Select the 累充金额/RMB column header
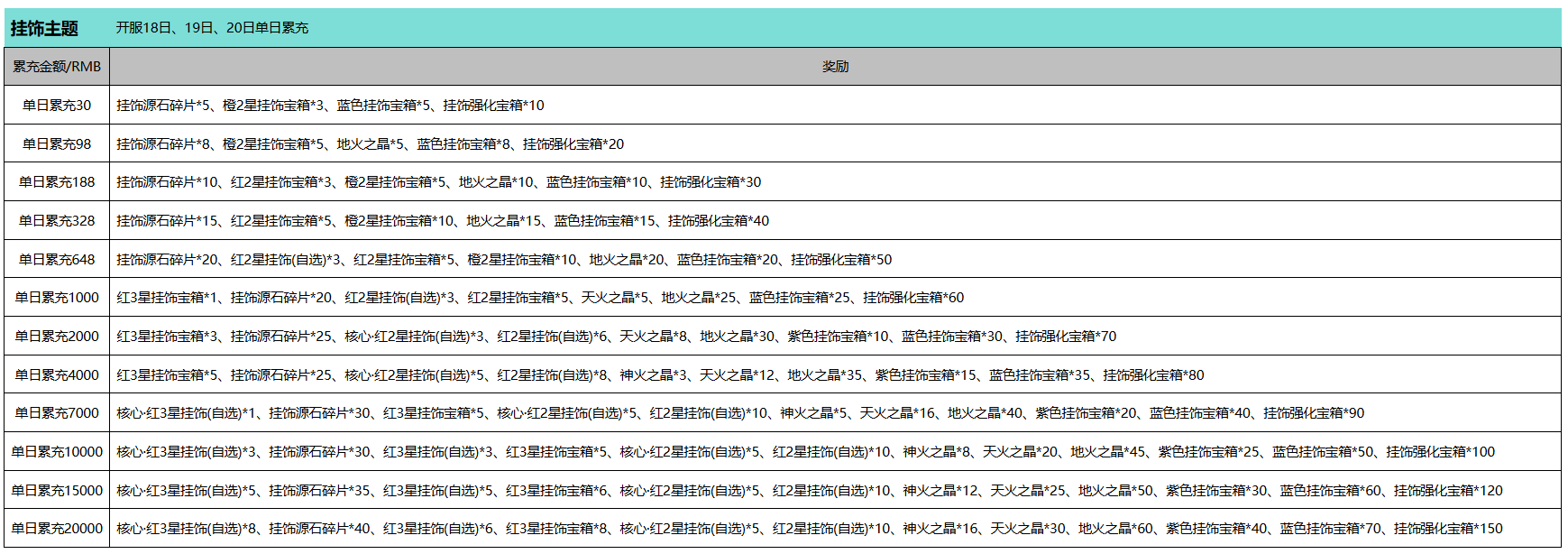Screen dimensions: 1568x554 coord(57,67)
